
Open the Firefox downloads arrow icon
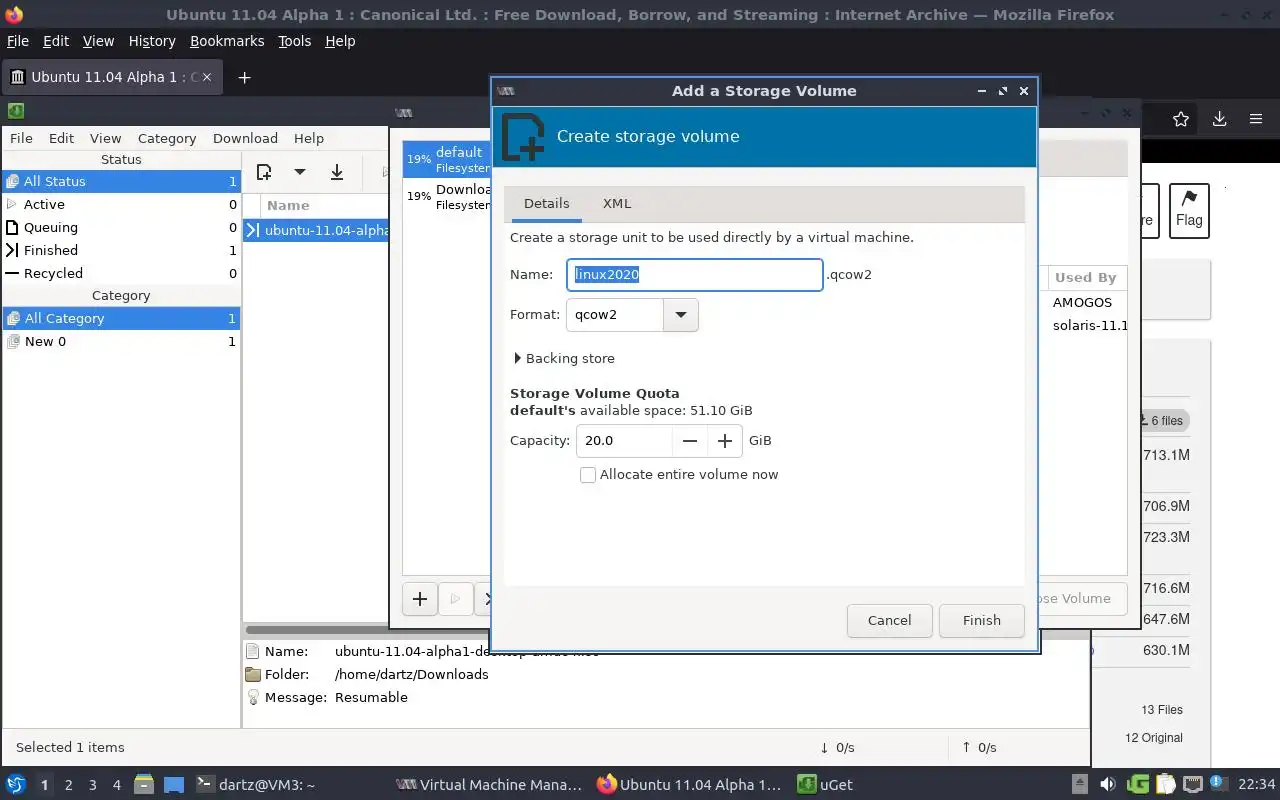[x=1219, y=119]
